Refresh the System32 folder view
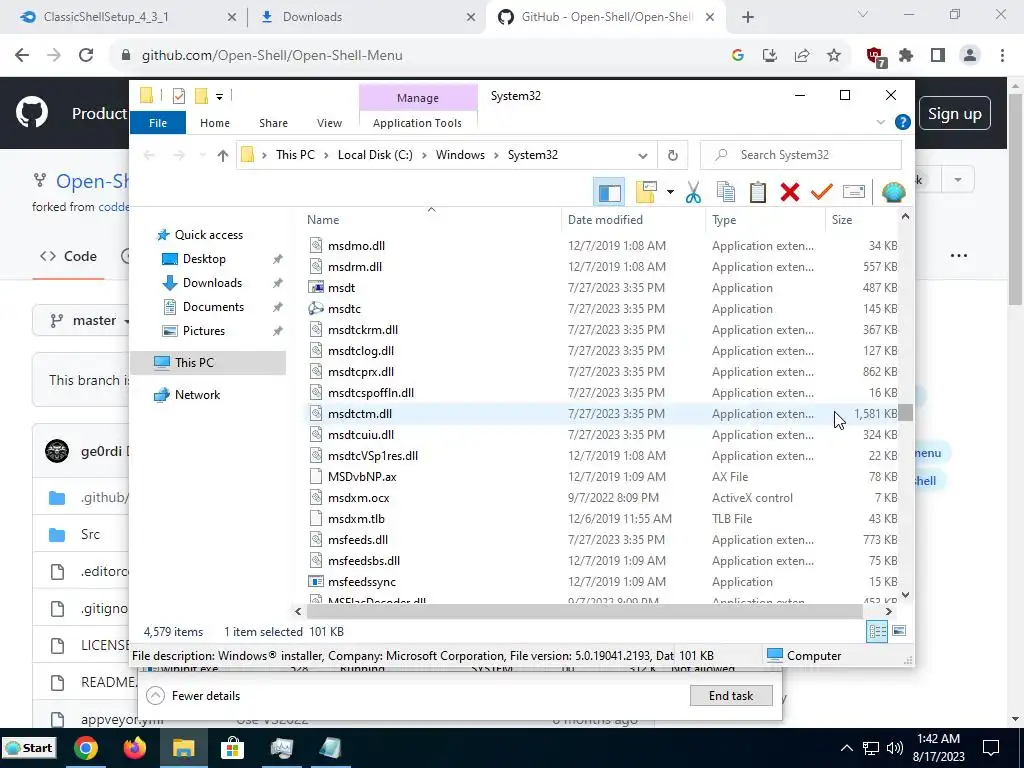Image resolution: width=1024 pixels, height=768 pixels. [x=673, y=155]
